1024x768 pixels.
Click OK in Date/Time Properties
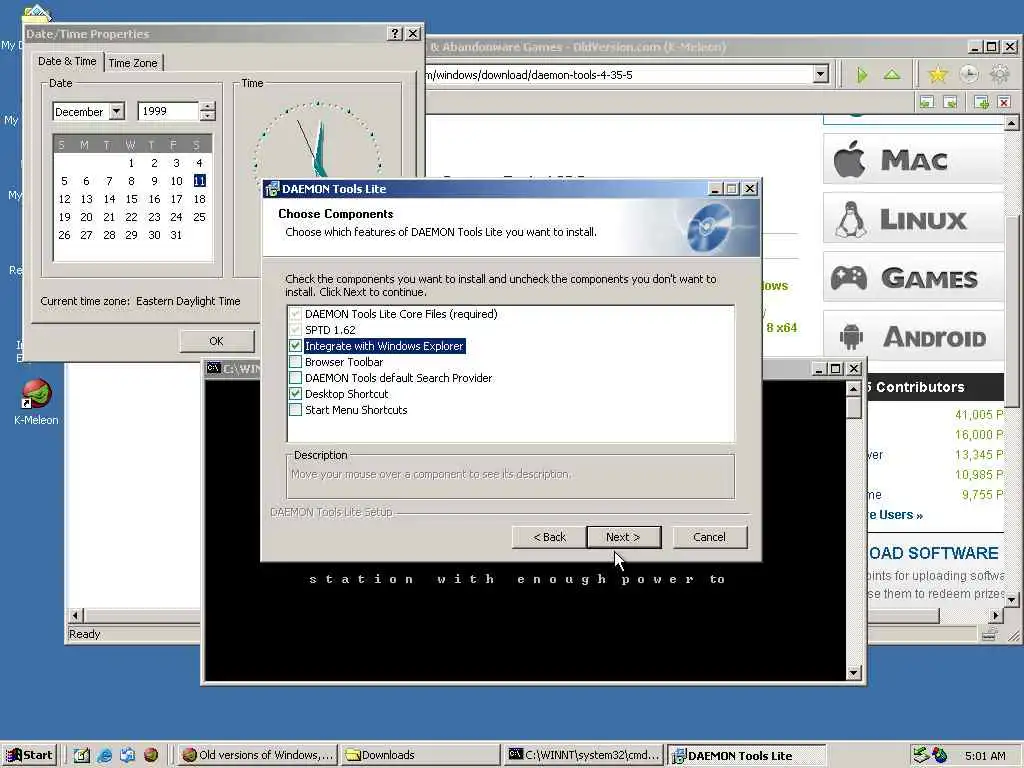[216, 341]
